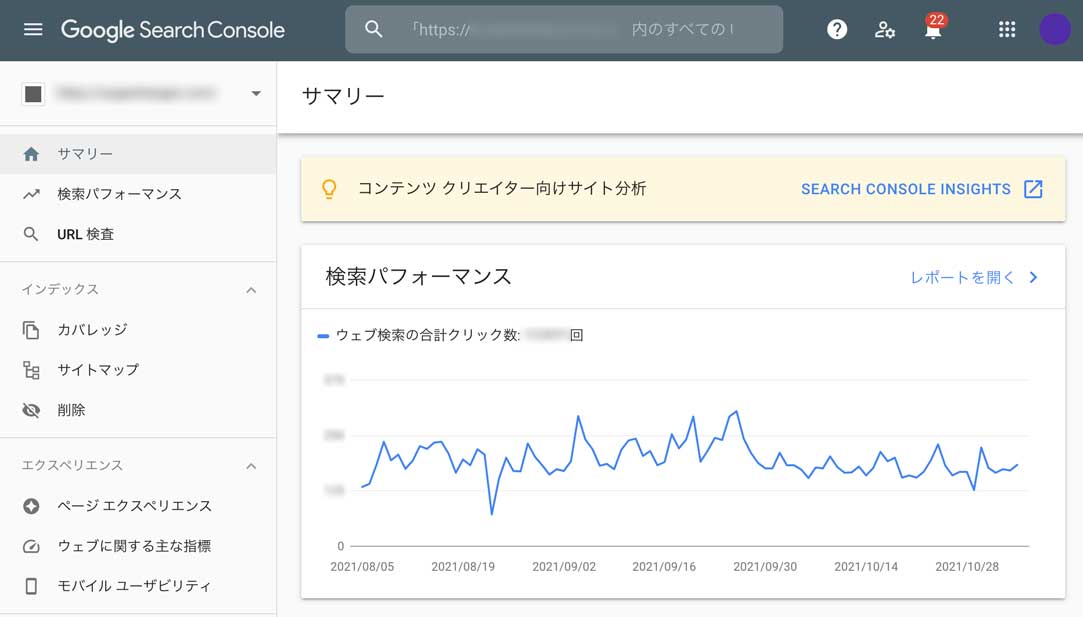Open the property selector dropdown arrow
The height and width of the screenshot is (617, 1083).
point(256,93)
